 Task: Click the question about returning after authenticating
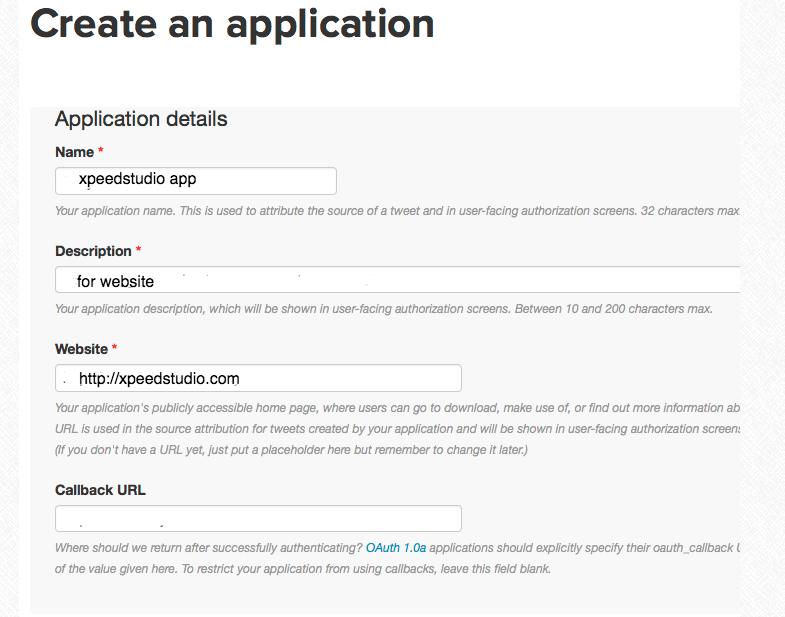tap(209, 548)
